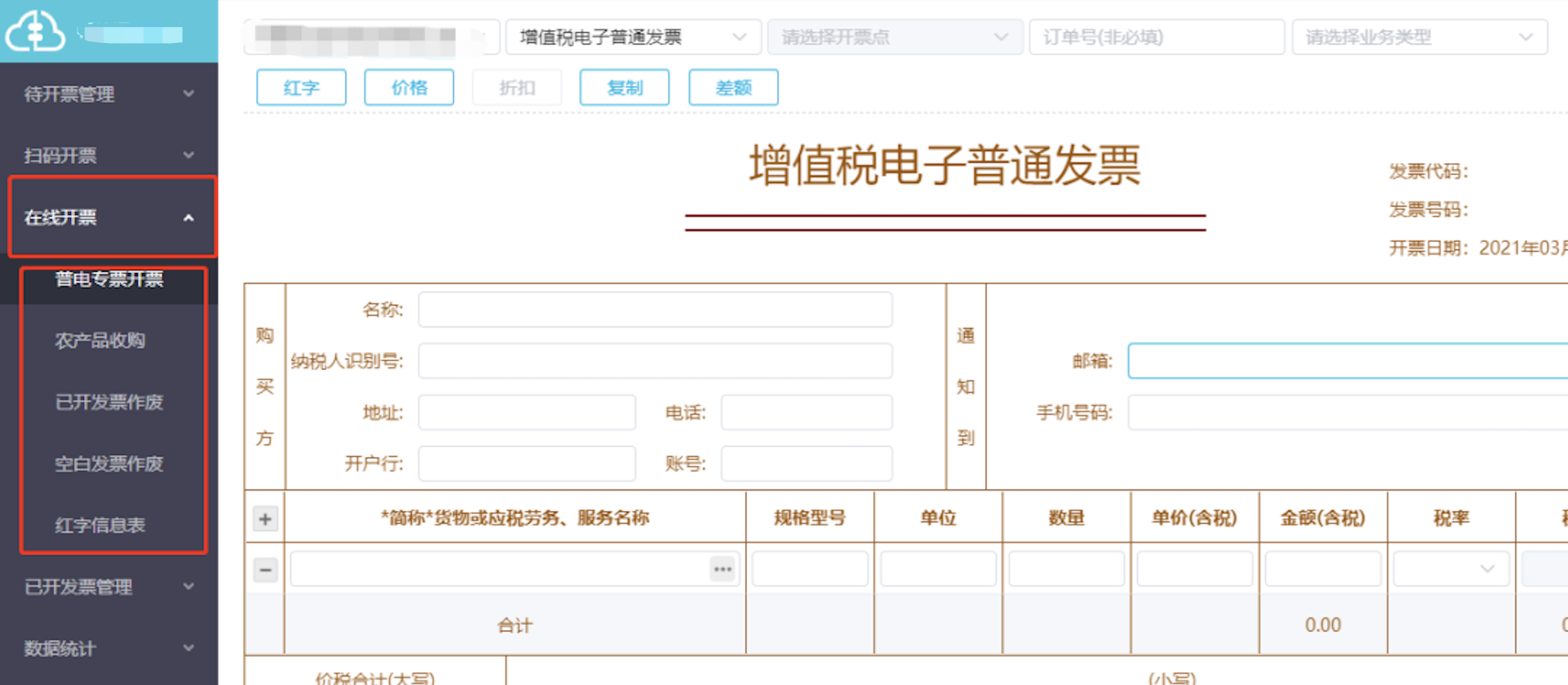1568x685 pixels.
Task: Click the 复制 button
Action: [x=624, y=88]
